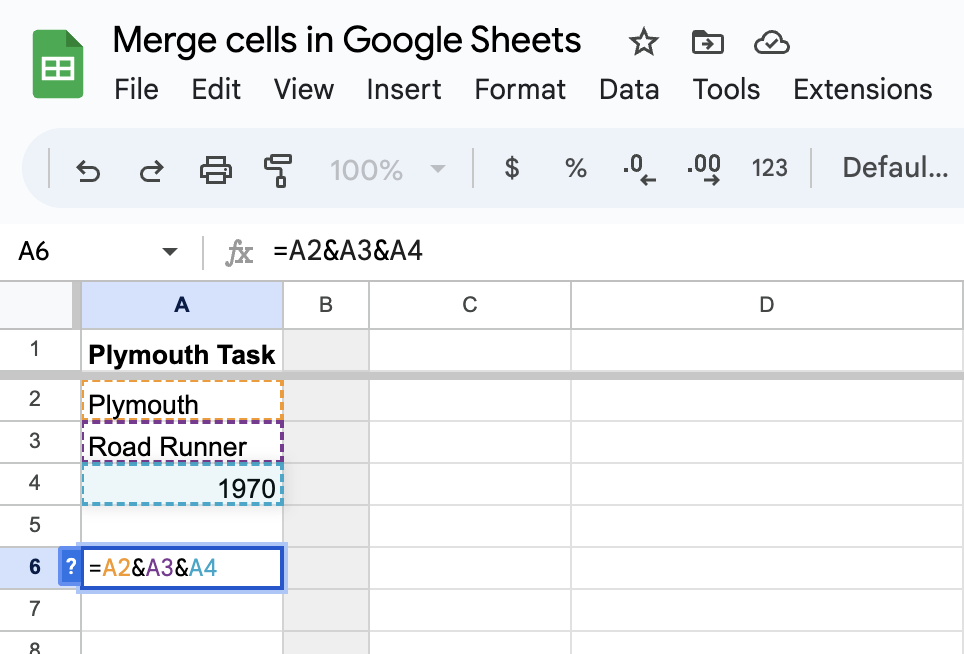Print the spreadsheet
The height and width of the screenshot is (654, 964).
[216, 170]
